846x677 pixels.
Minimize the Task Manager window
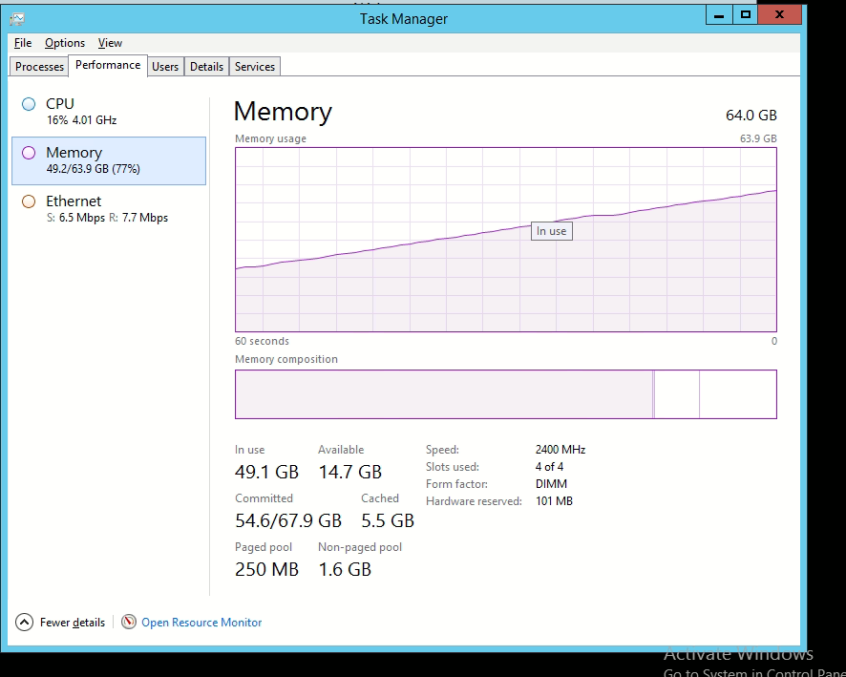(719, 15)
